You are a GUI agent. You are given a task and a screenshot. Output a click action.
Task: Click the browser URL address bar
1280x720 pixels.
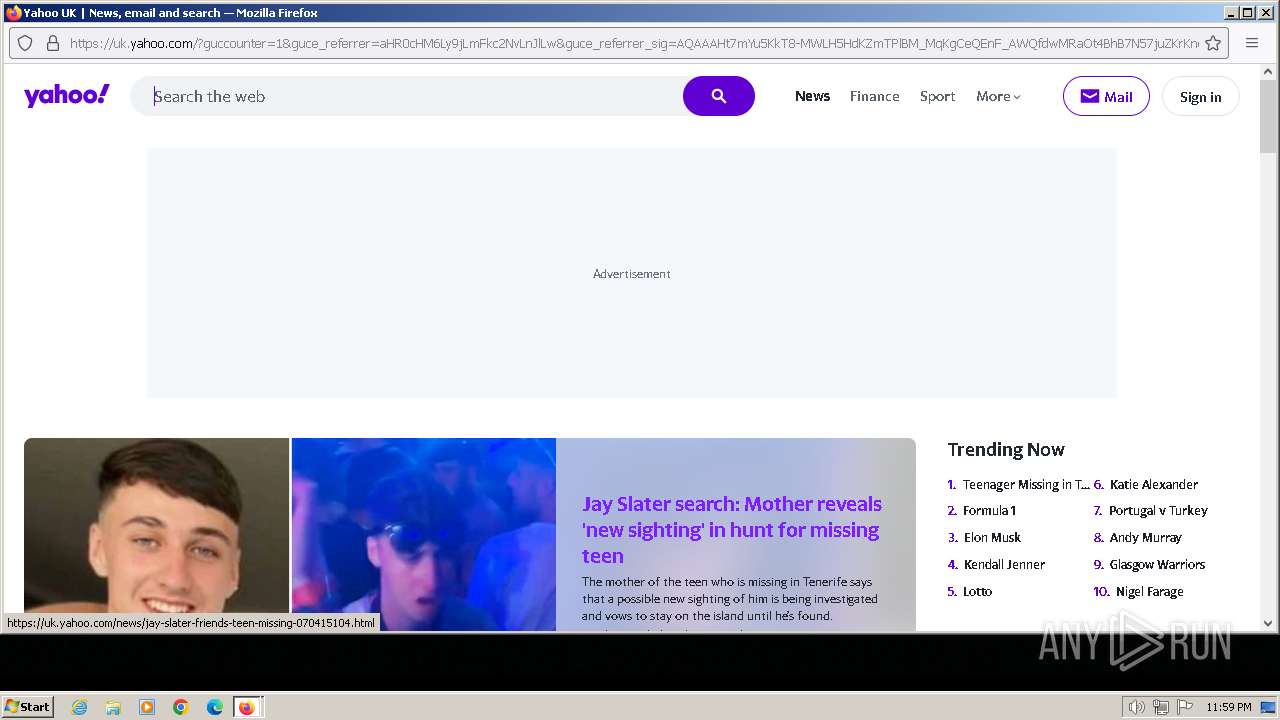point(634,43)
